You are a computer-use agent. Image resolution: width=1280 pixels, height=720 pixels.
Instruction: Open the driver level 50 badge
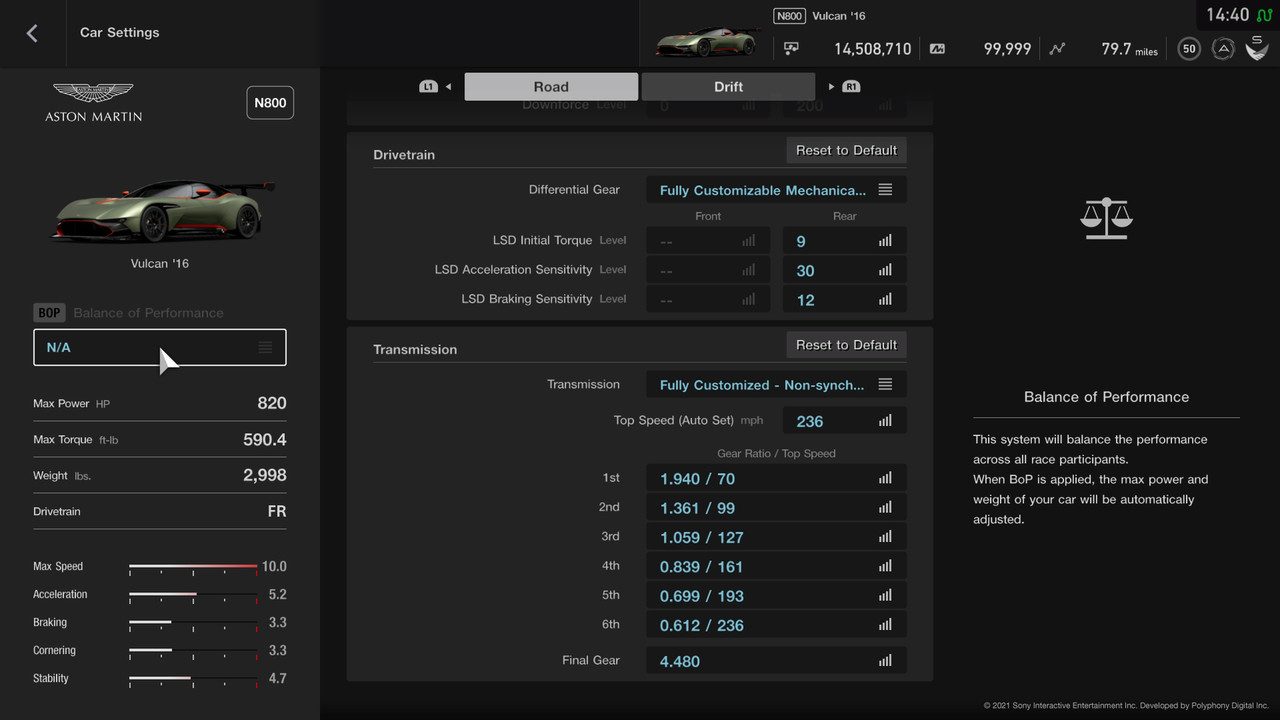pyautogui.click(x=1189, y=48)
